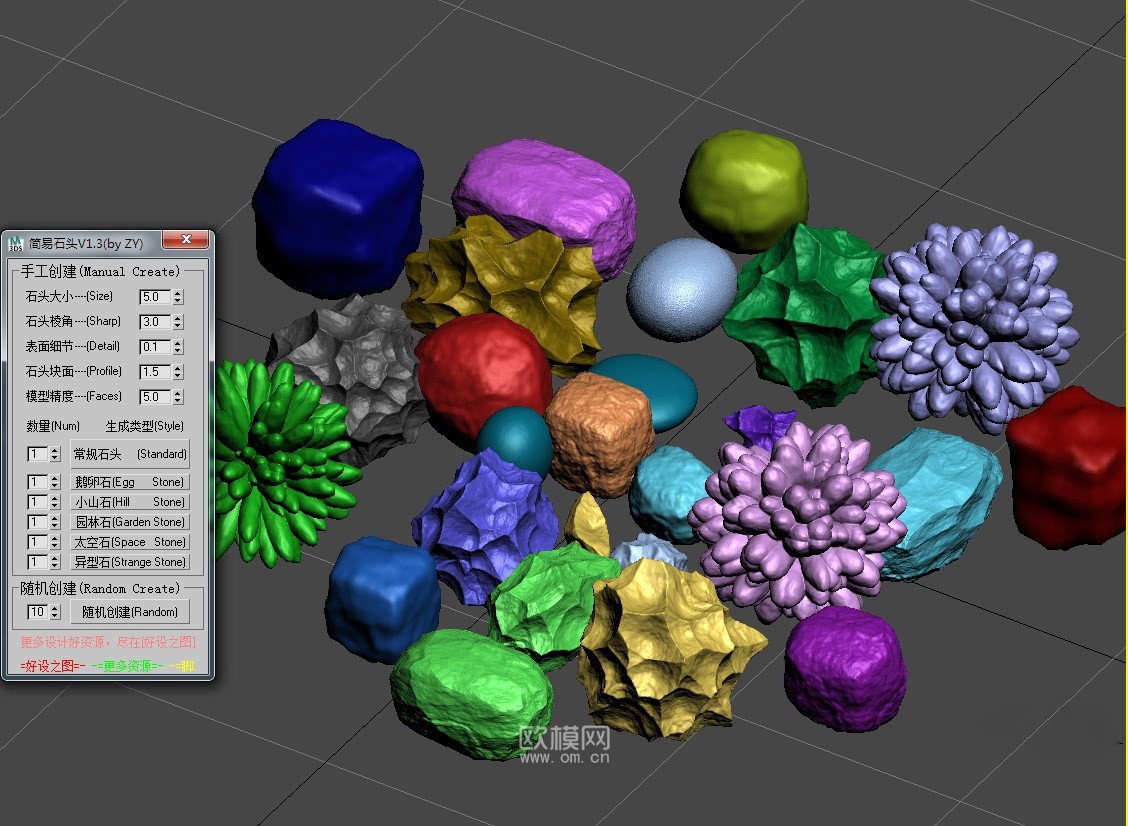The height and width of the screenshot is (826, 1128).
Task: Select the olive yellow-green rounded stone in viewport
Action: click(x=745, y=189)
